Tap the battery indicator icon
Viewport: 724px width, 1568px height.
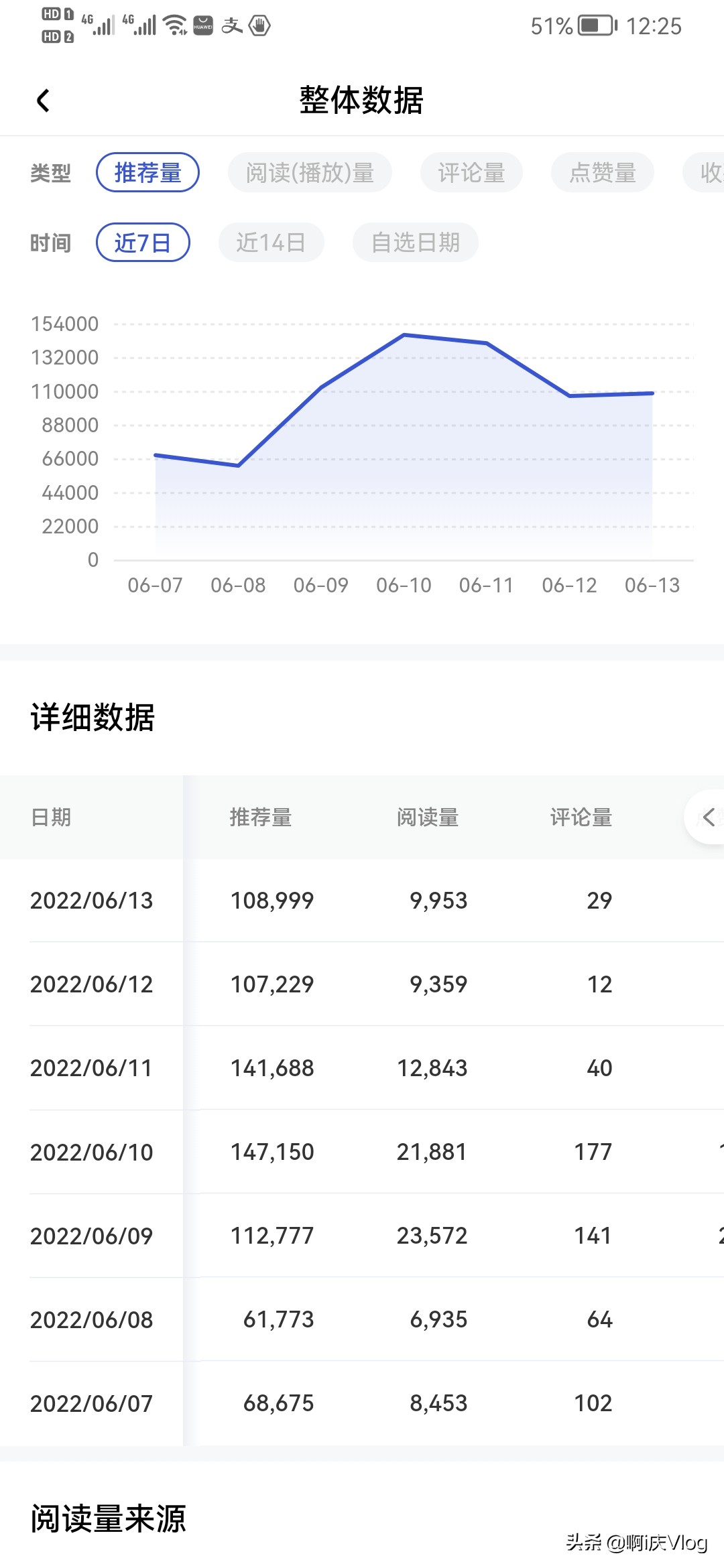pyautogui.click(x=597, y=26)
